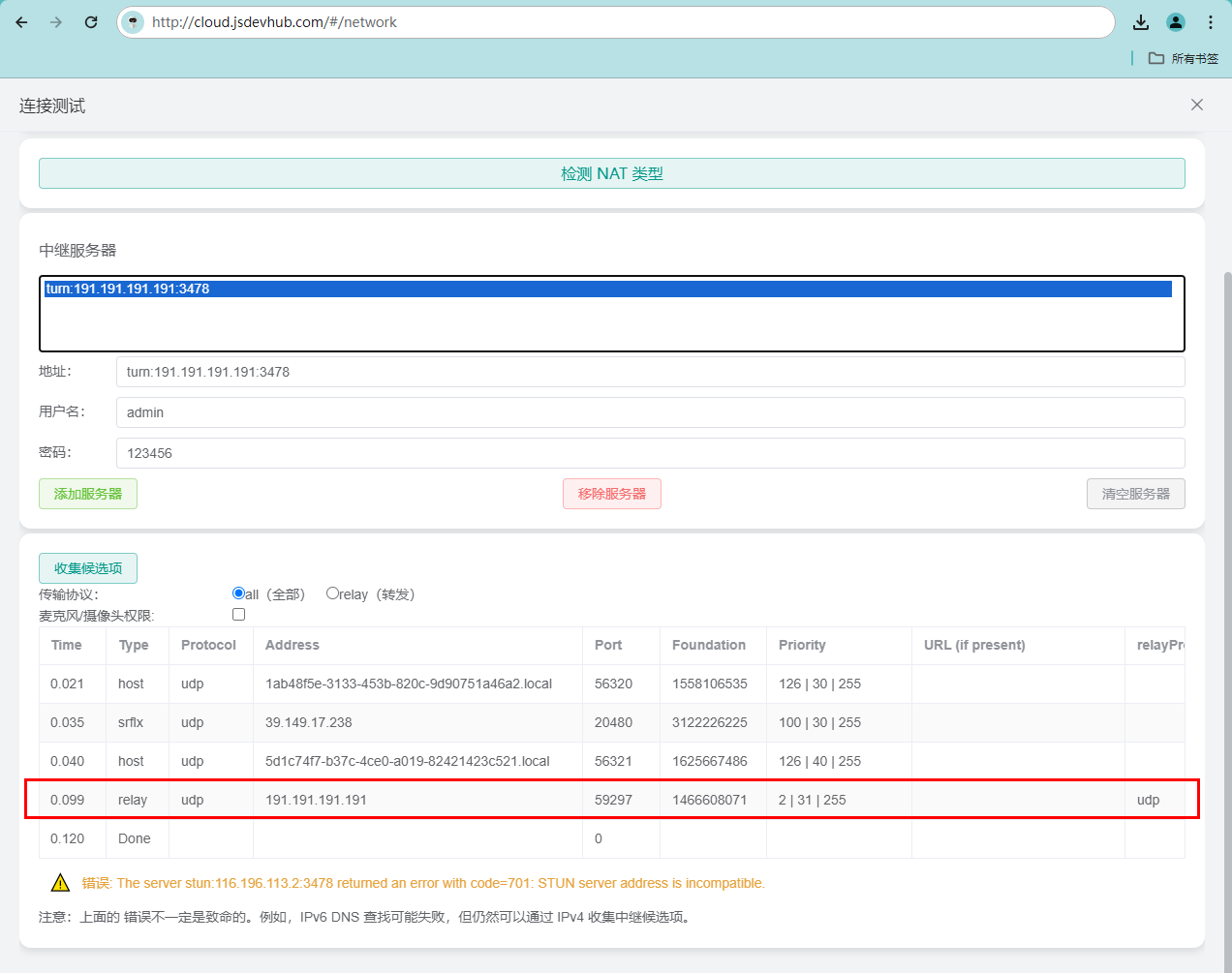Close the 连接测试 dialog
This screenshot has height=973, width=1232.
pos(1197,105)
